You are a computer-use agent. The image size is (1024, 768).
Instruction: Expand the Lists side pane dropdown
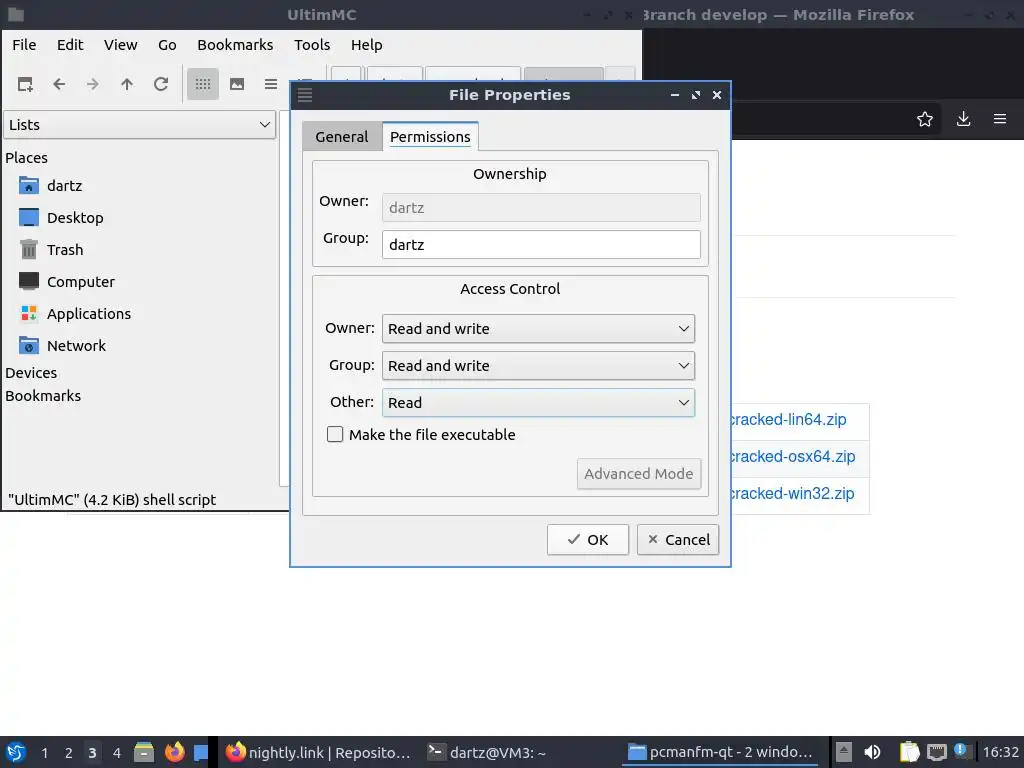coord(140,125)
